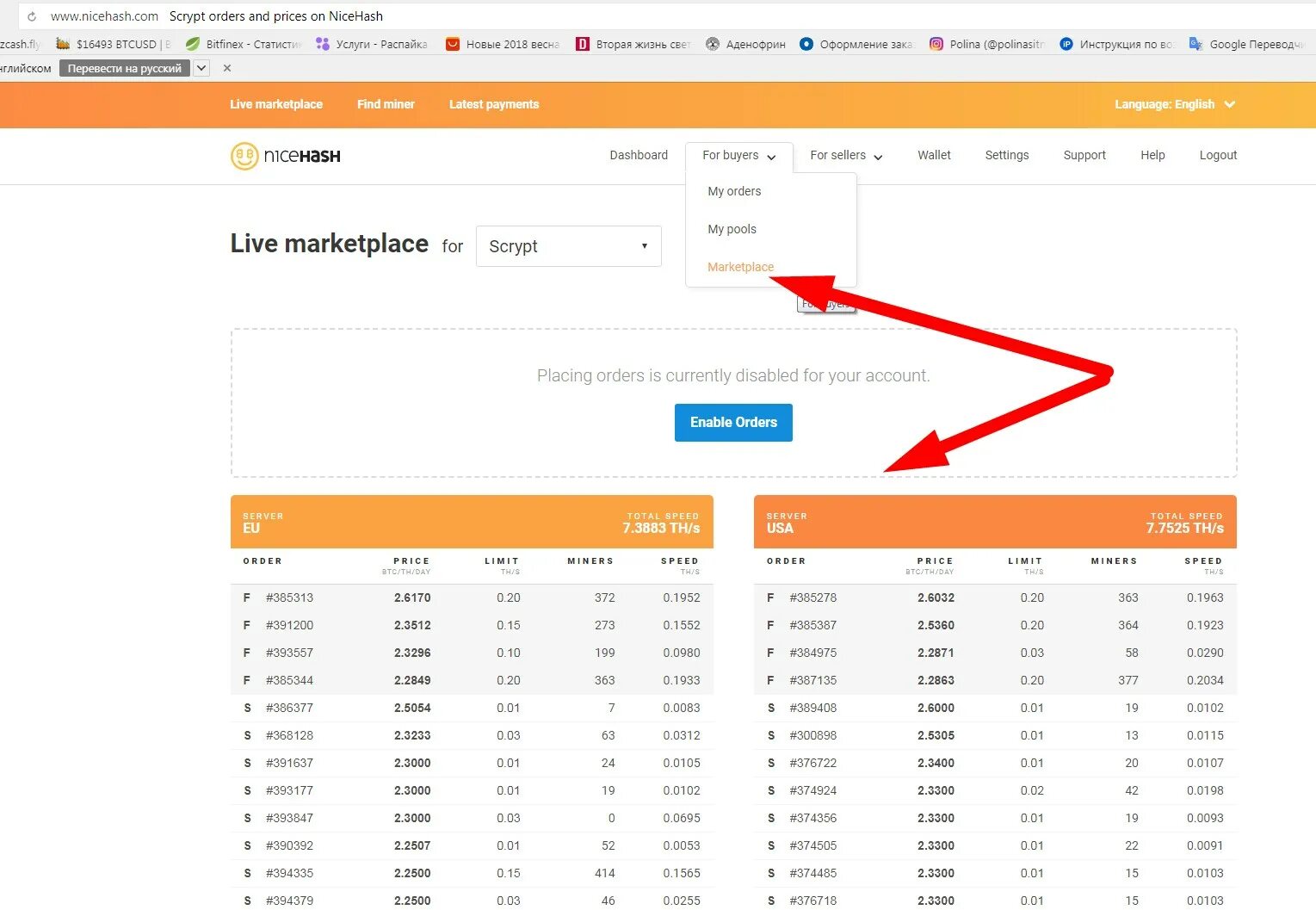Click USA order #385387
1316x910 pixels.
point(995,625)
